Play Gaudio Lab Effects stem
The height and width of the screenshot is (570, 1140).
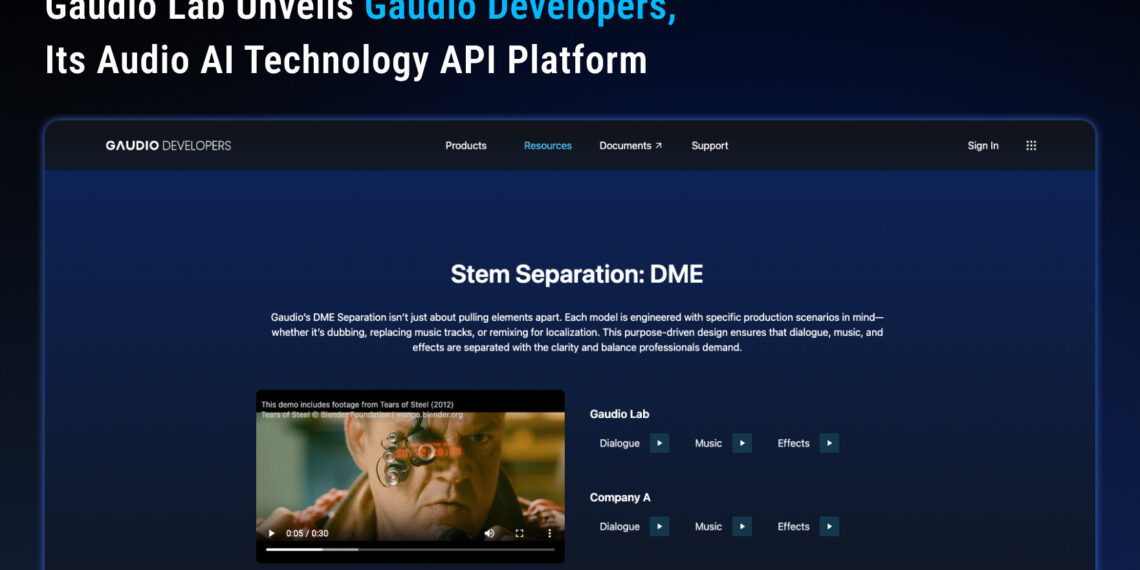point(830,443)
